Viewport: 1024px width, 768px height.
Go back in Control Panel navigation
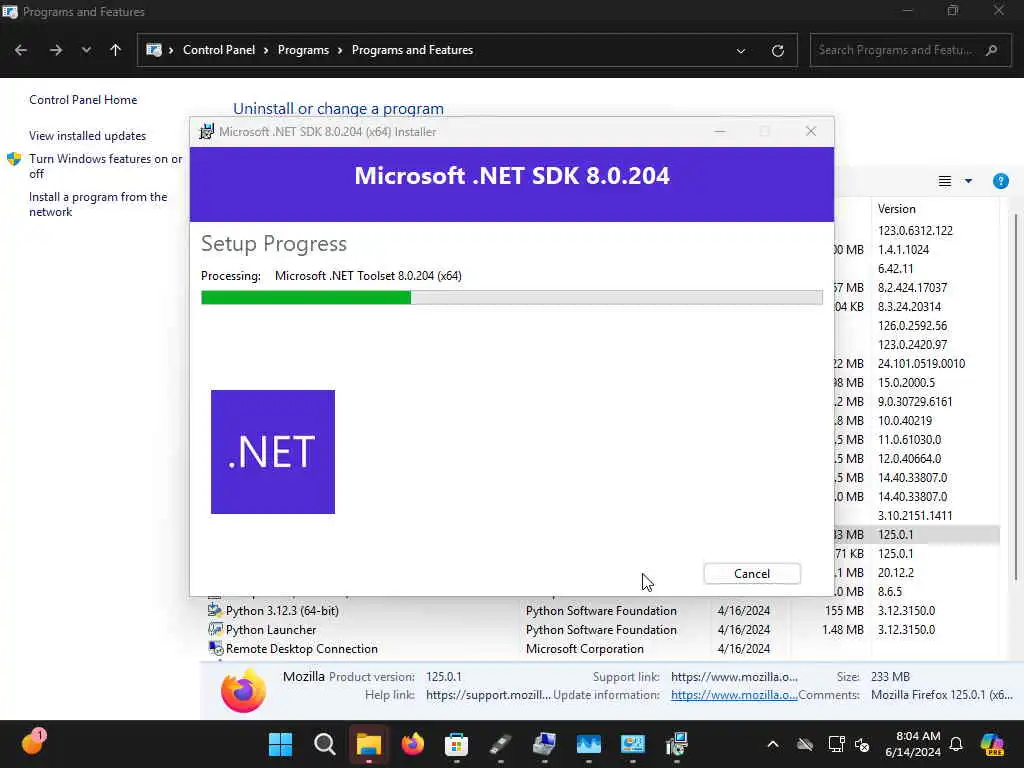coord(21,50)
